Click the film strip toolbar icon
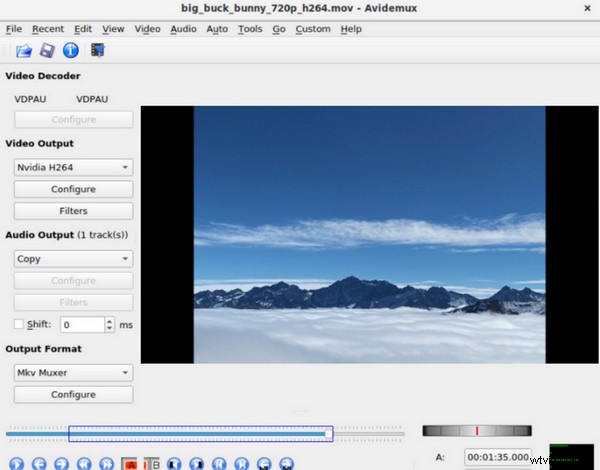 [x=98, y=50]
